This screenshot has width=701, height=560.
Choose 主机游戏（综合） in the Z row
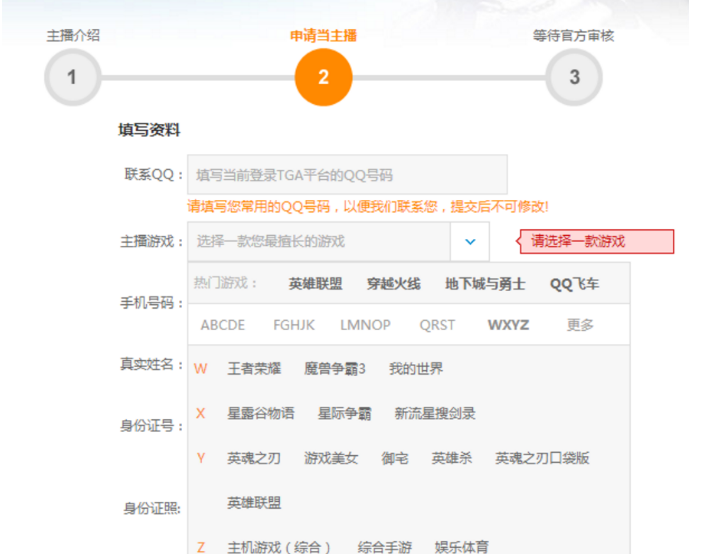[279, 547]
